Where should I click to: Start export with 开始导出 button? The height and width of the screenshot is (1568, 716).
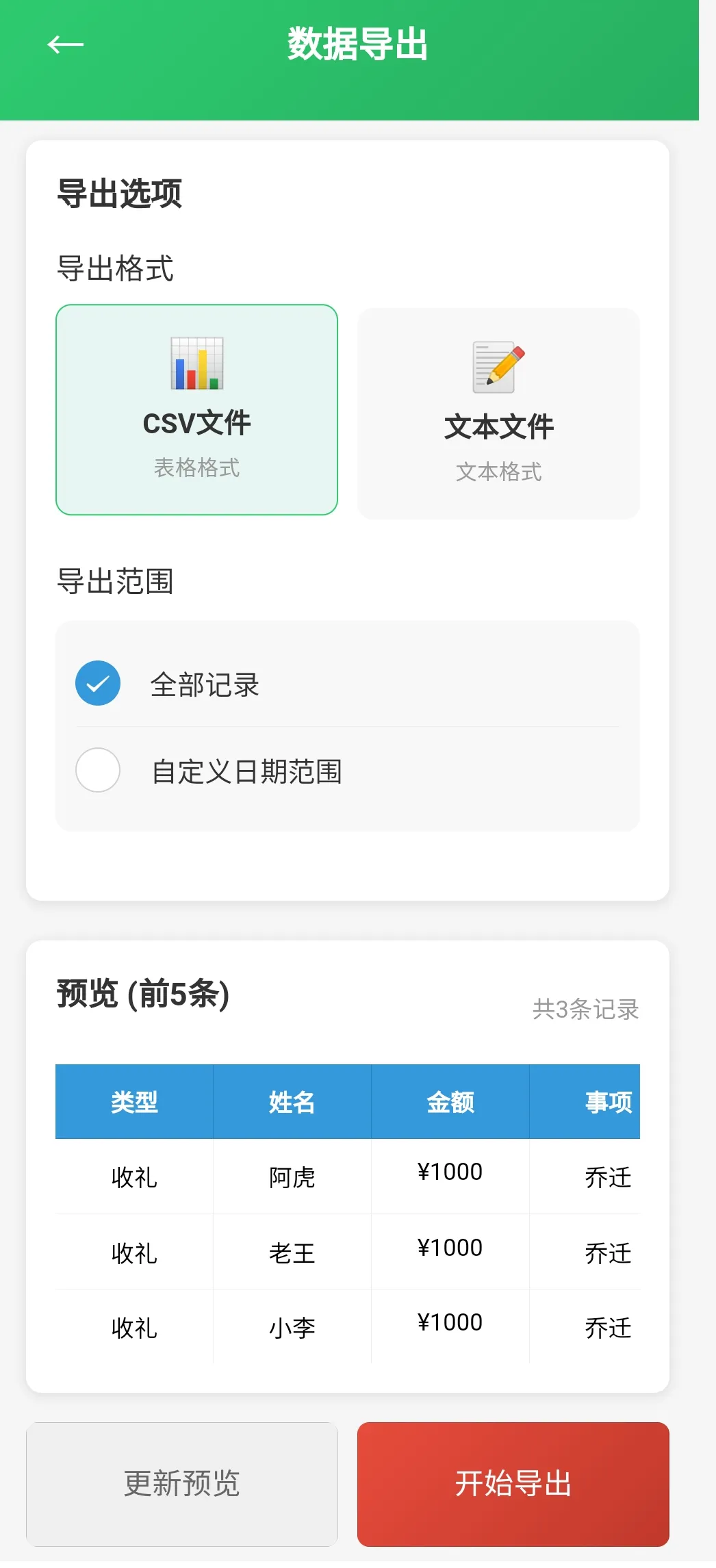[513, 1485]
